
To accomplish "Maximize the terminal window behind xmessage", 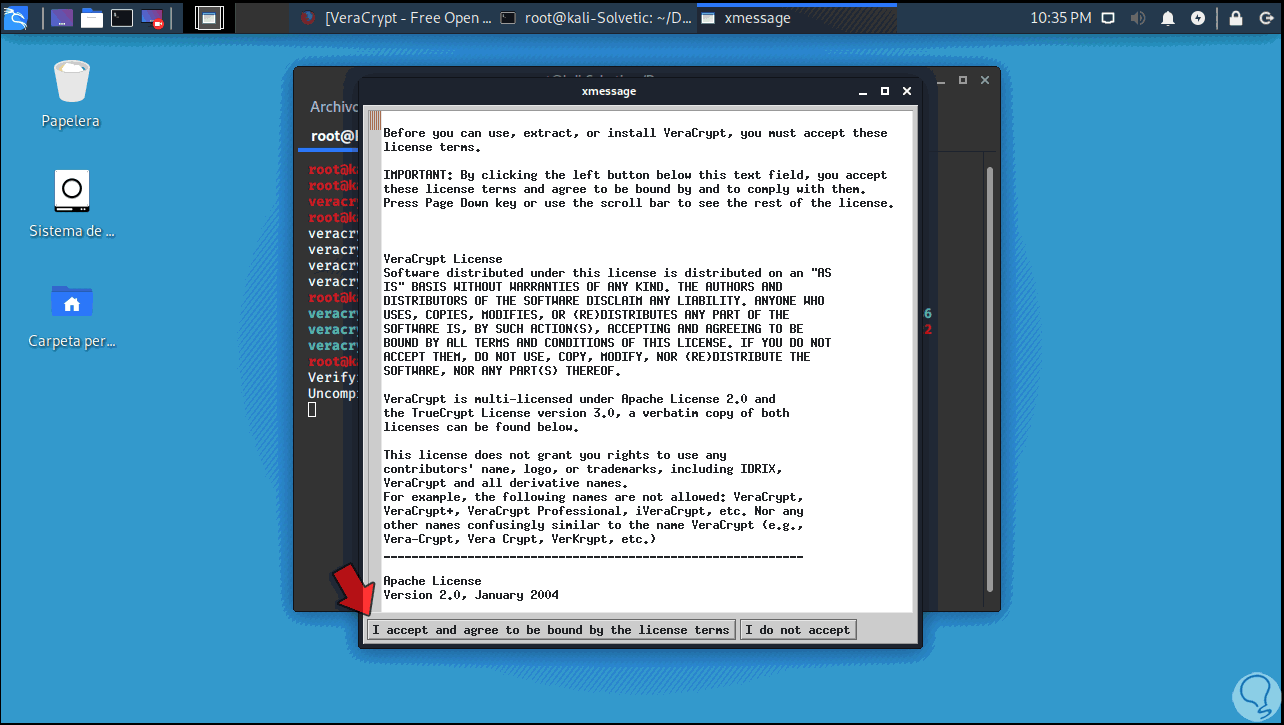I will tap(963, 80).
